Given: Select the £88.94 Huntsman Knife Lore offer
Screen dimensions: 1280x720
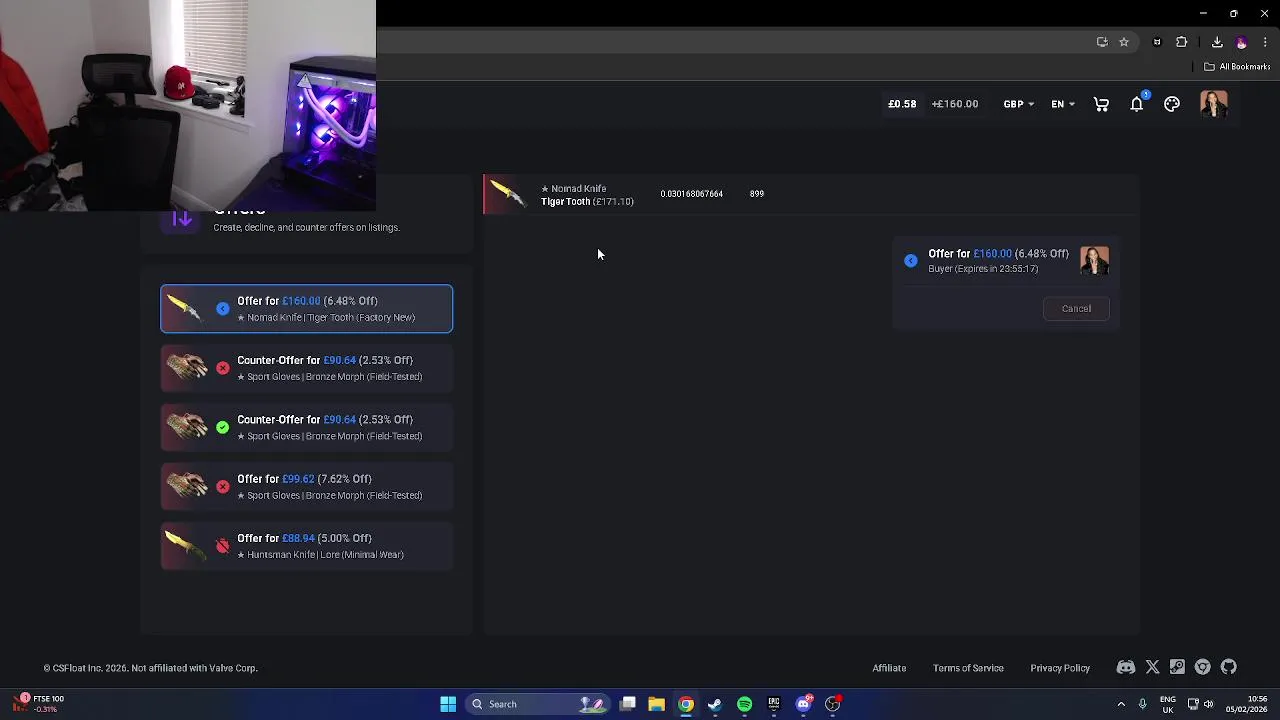Looking at the screenshot, I should point(306,546).
